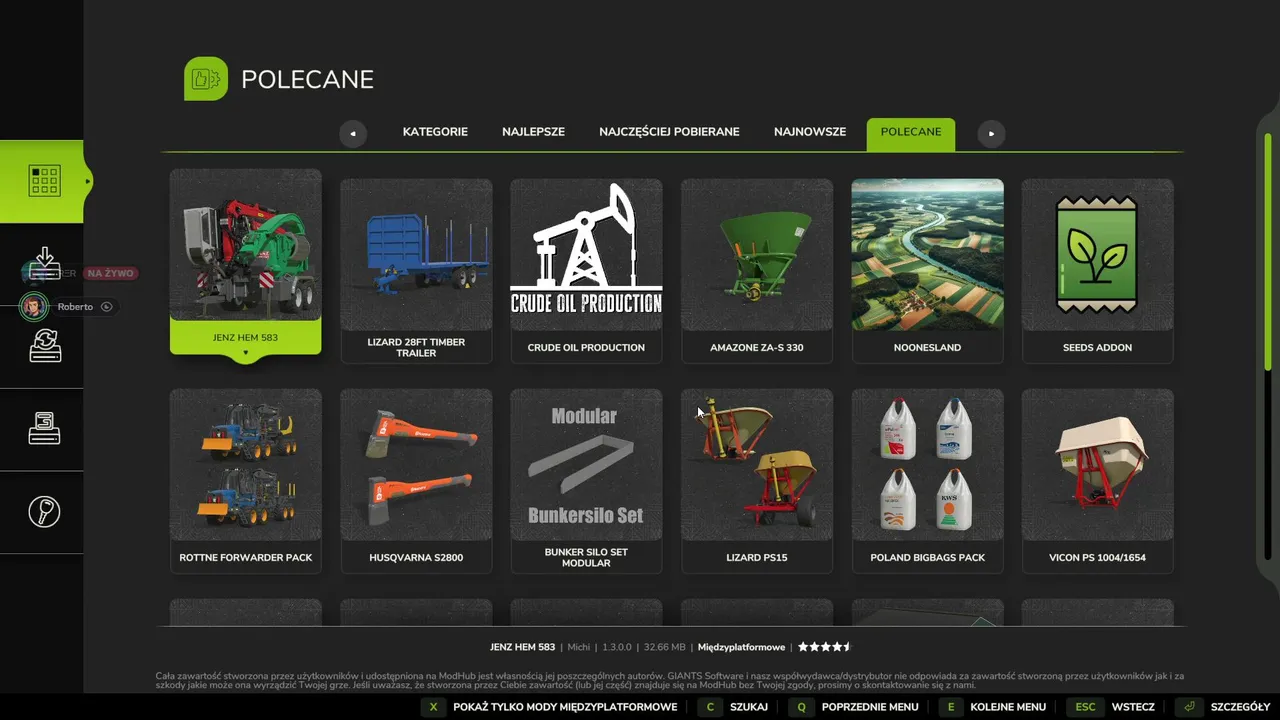This screenshot has height=720, width=1280.
Task: Select the Husqvarna S2800 mod
Action: tap(416, 481)
